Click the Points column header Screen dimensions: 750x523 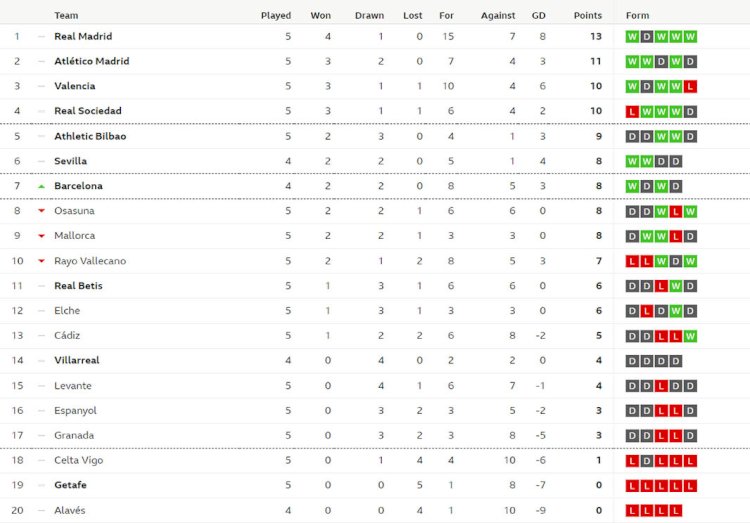click(587, 15)
